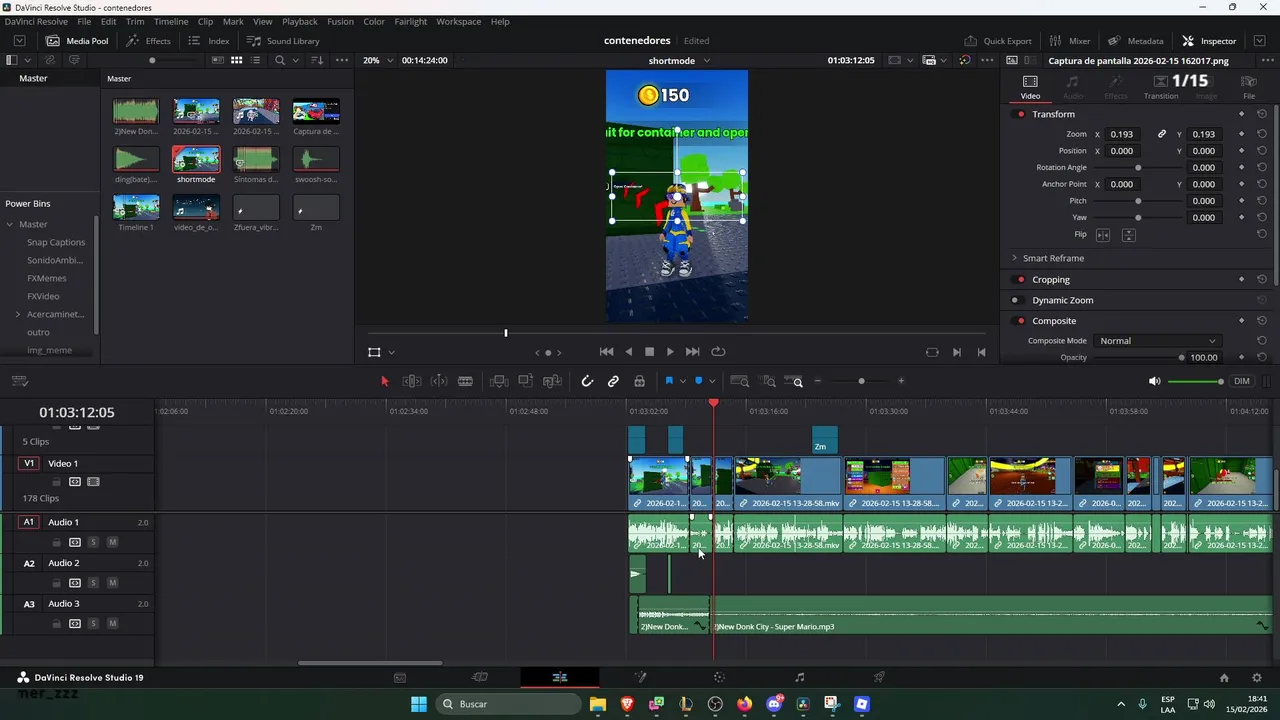Open the flag color dropdown arrow
The height and width of the screenshot is (720, 1280).
point(682,381)
